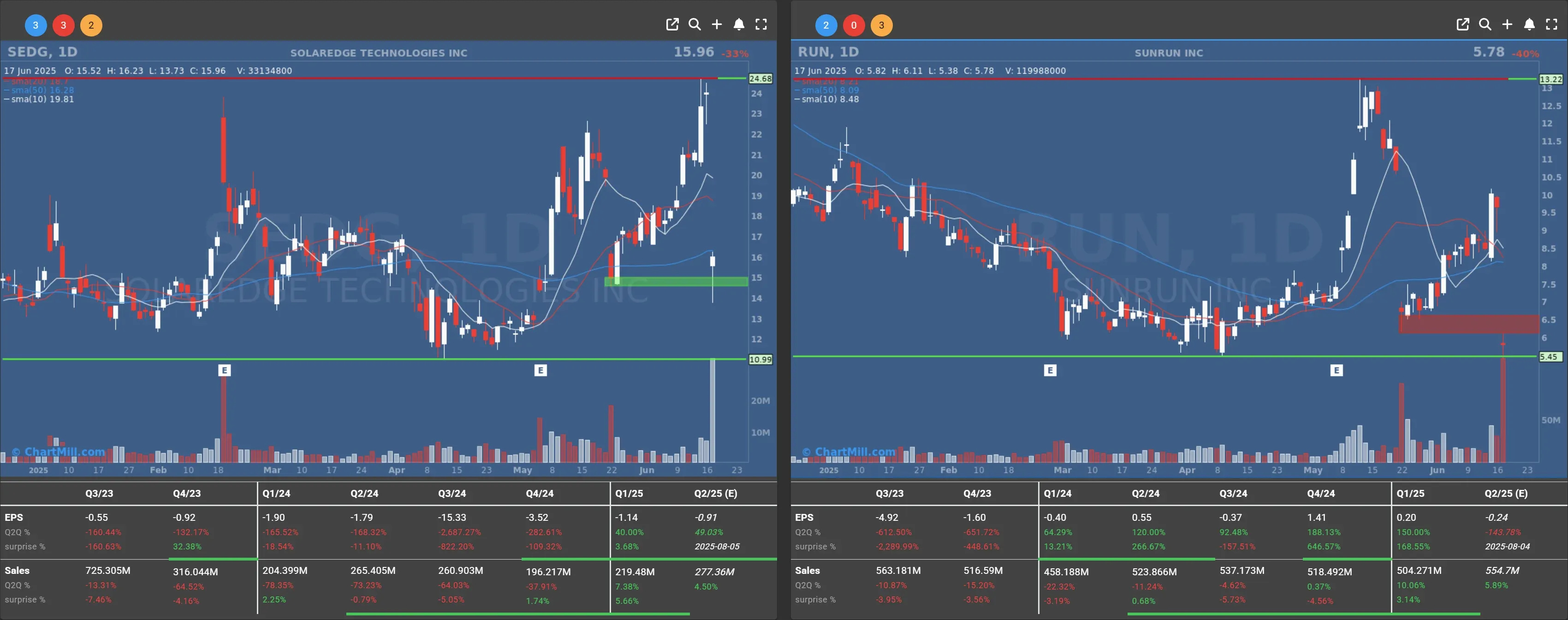This screenshot has height=620, width=1568.
Task: Expand SEDG chart to fullscreen
Action: pos(761,24)
